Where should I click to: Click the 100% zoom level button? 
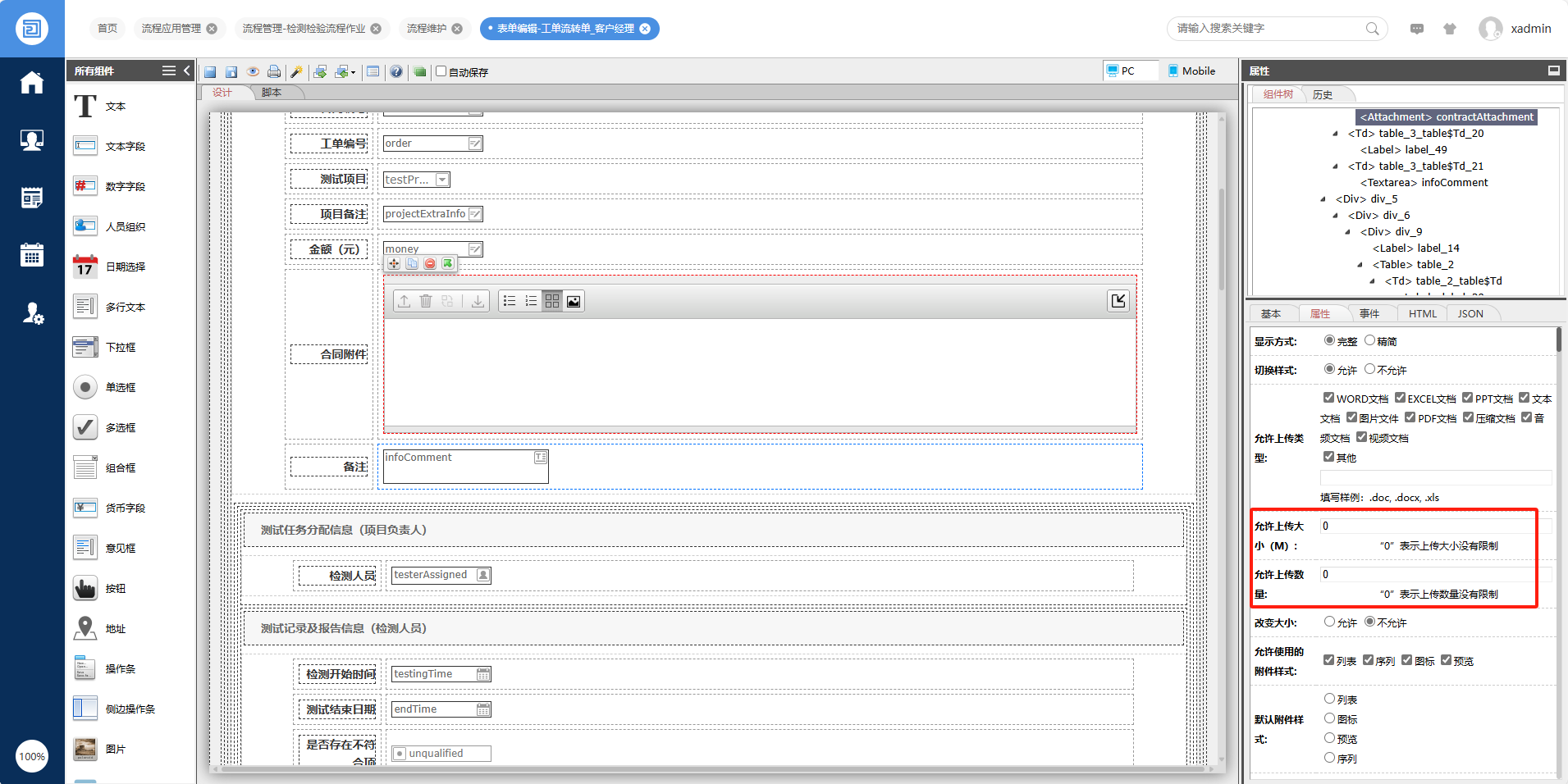(32, 756)
